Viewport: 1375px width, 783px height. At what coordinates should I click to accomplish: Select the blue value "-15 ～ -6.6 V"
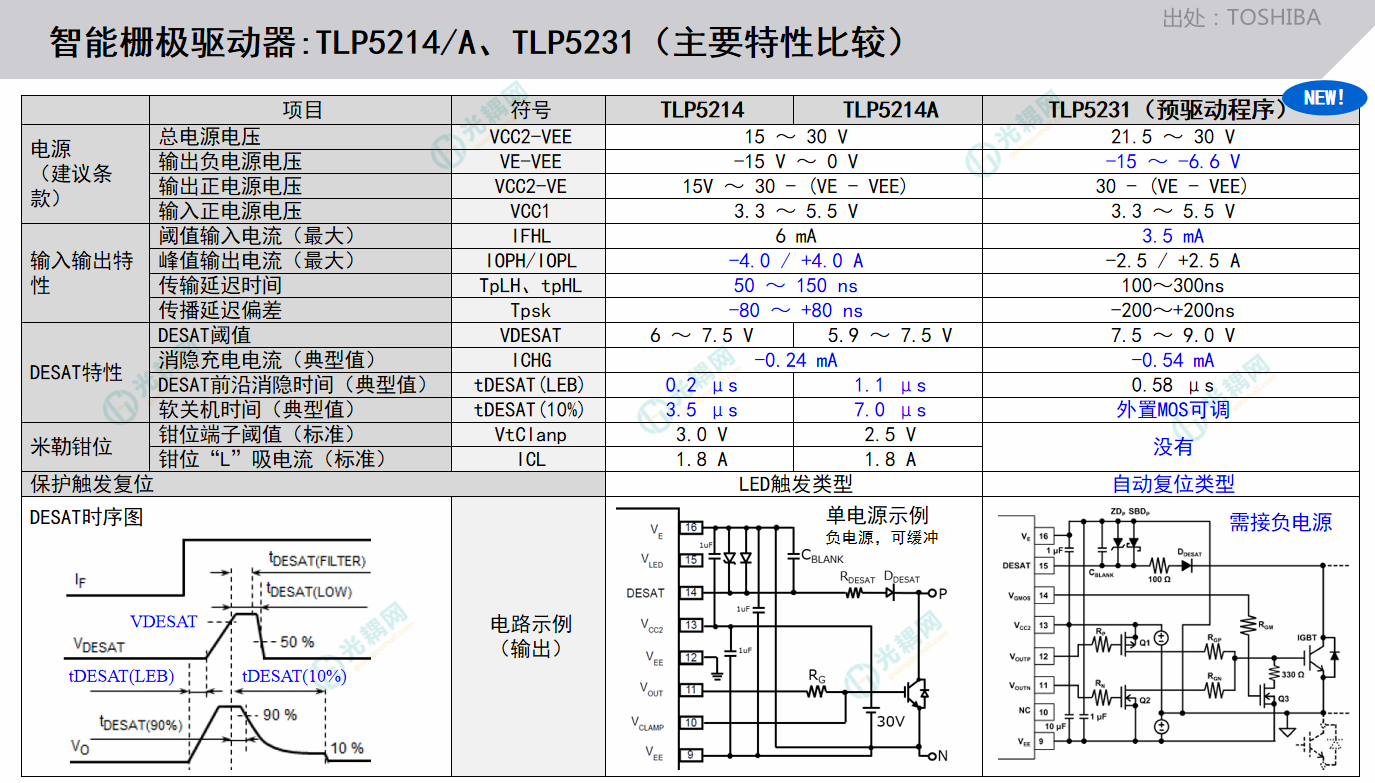pos(1172,161)
